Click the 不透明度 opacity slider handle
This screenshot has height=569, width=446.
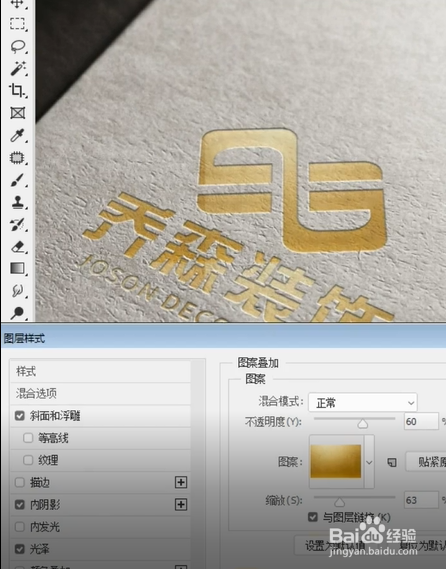click(x=362, y=423)
